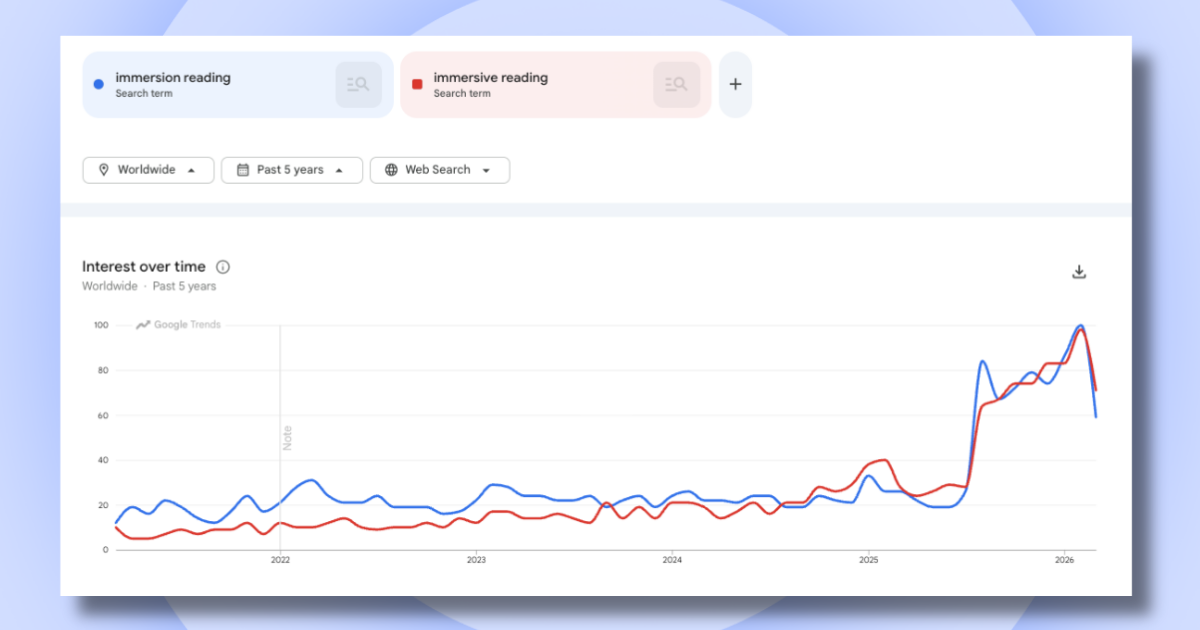This screenshot has height=630, width=1200.
Task: Add another comparison term with the plus button
Action: [x=735, y=84]
